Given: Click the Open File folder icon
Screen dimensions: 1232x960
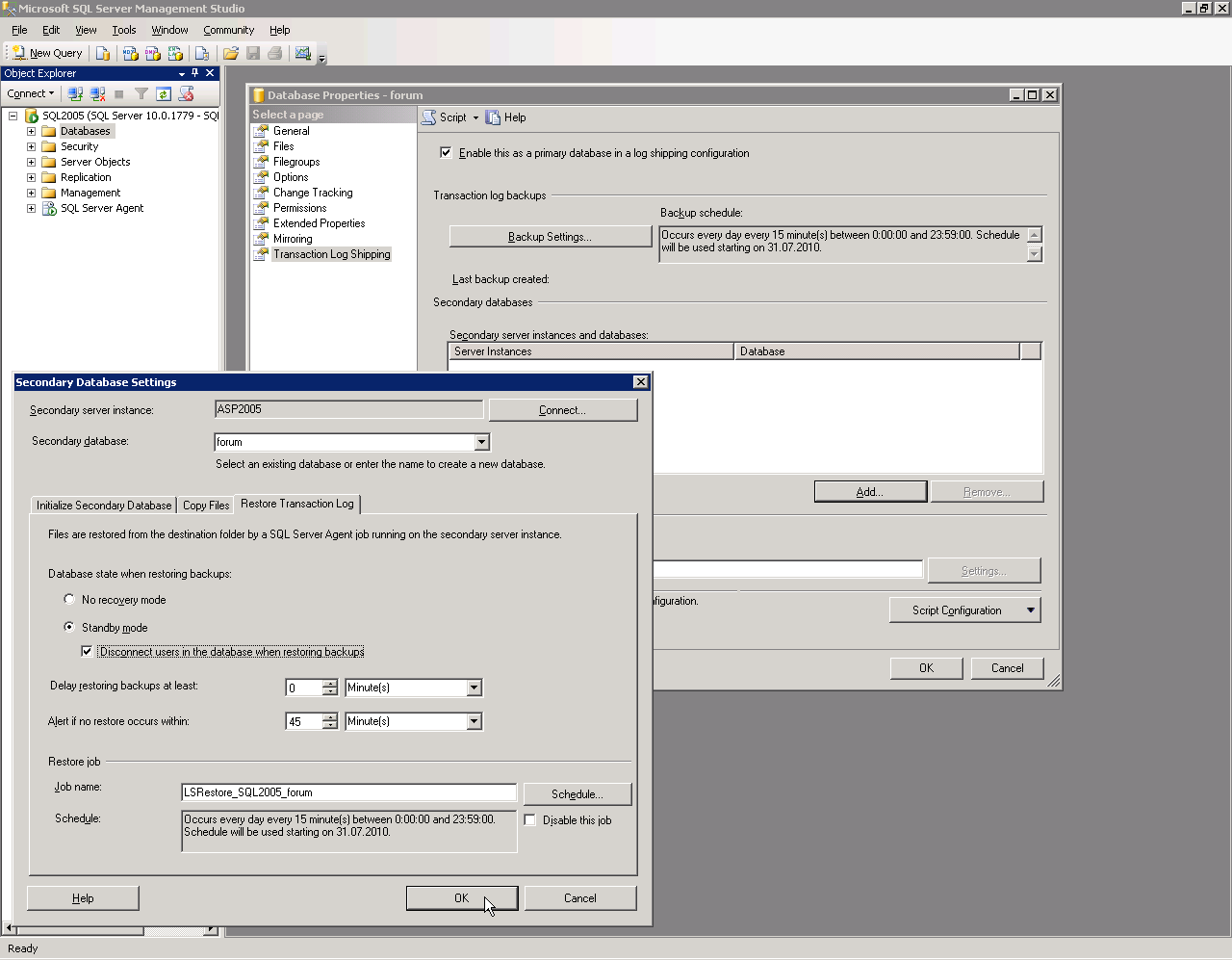Looking at the screenshot, I should pyautogui.click(x=231, y=53).
